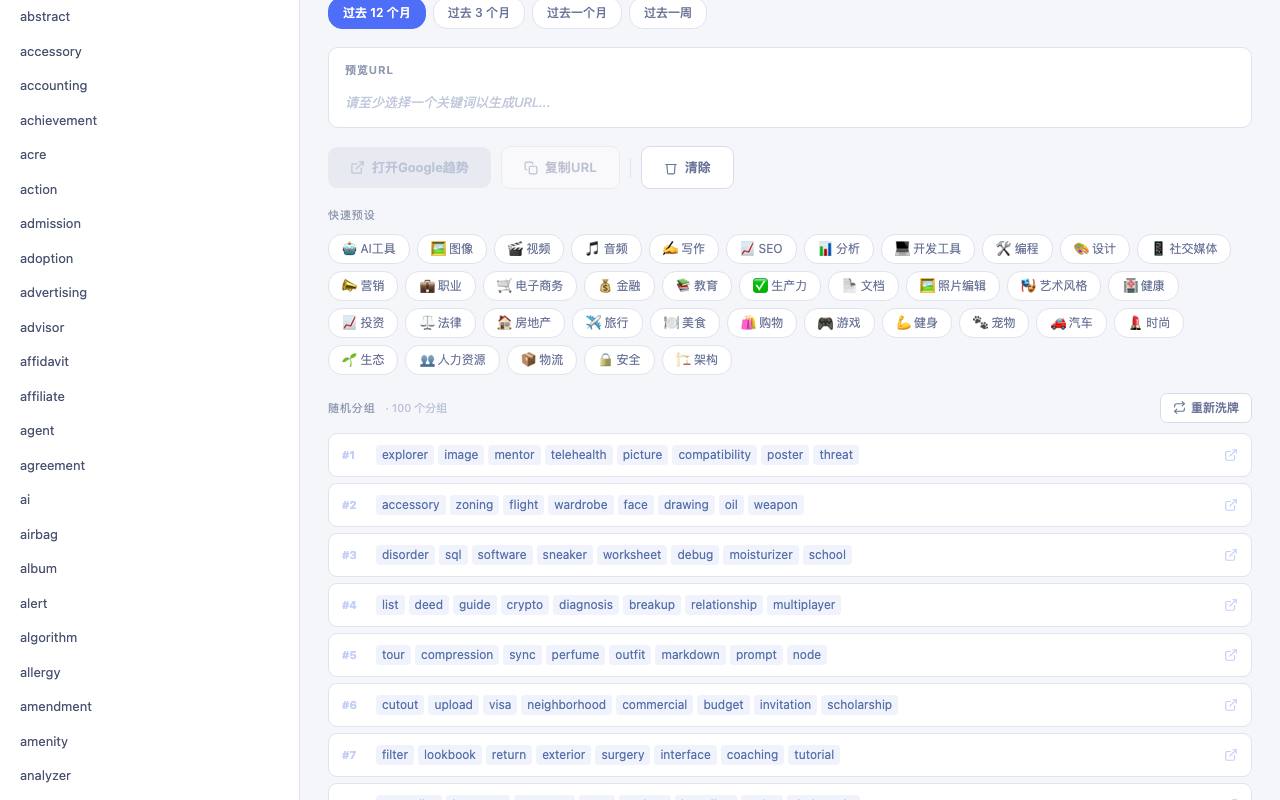Image resolution: width=1280 pixels, height=800 pixels.
Task: Click the 打开Google趋势 button
Action: [x=409, y=168]
